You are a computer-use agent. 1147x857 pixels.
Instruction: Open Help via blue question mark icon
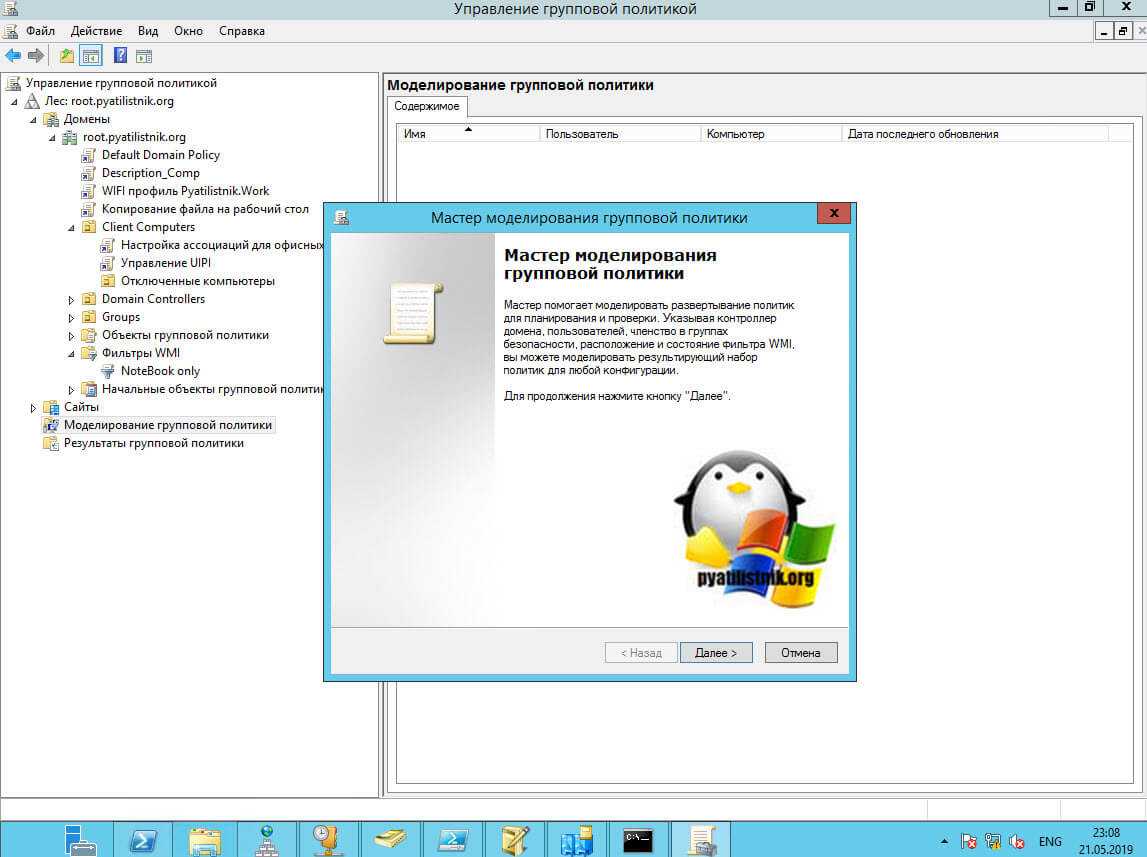120,56
